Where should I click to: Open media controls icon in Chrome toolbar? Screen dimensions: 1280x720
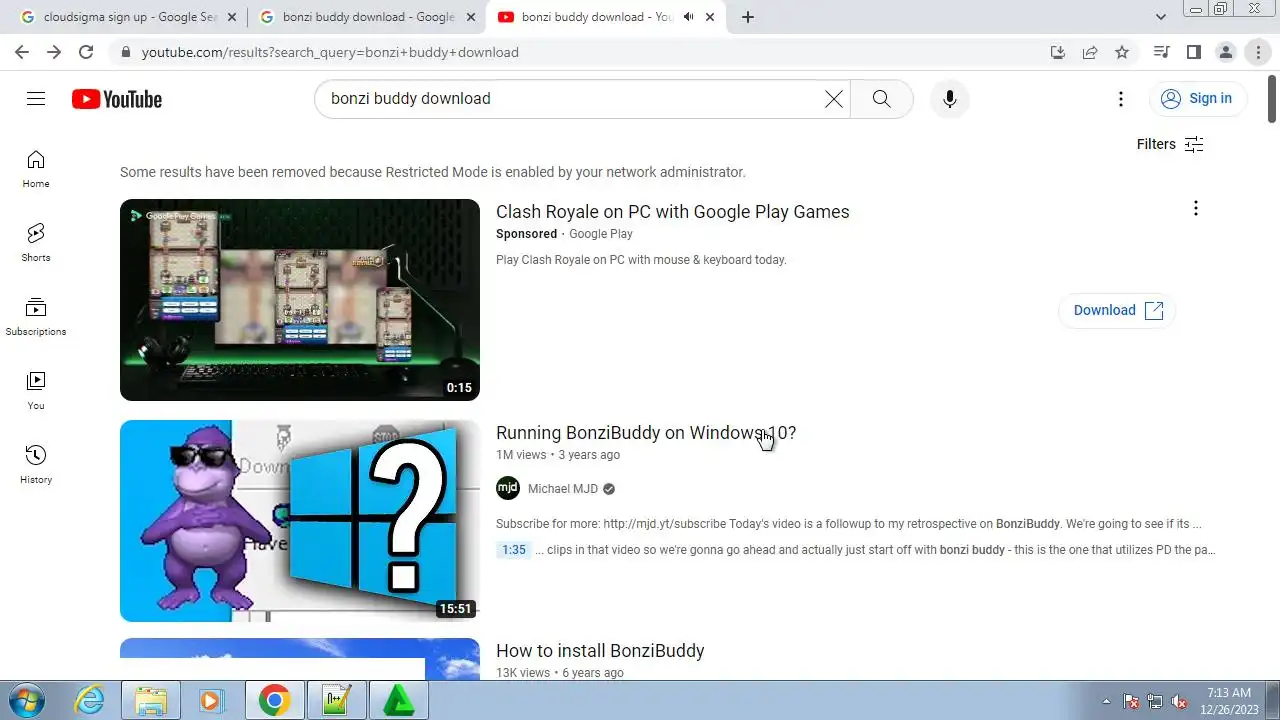click(1161, 52)
